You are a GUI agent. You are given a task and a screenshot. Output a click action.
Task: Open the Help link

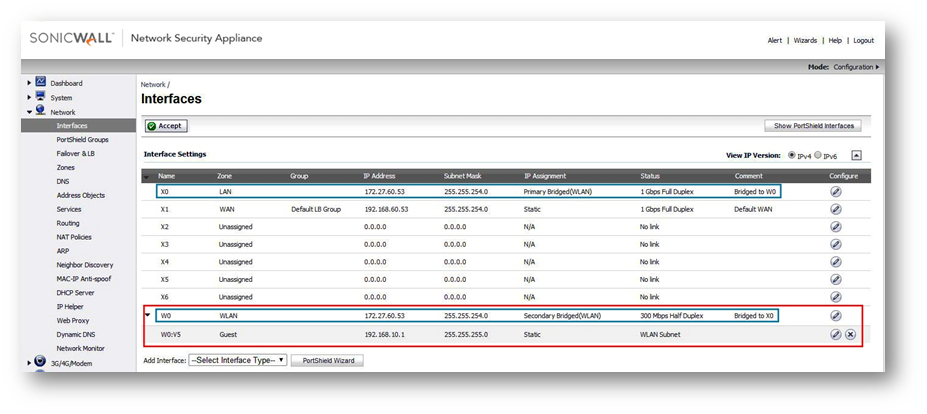[835, 41]
